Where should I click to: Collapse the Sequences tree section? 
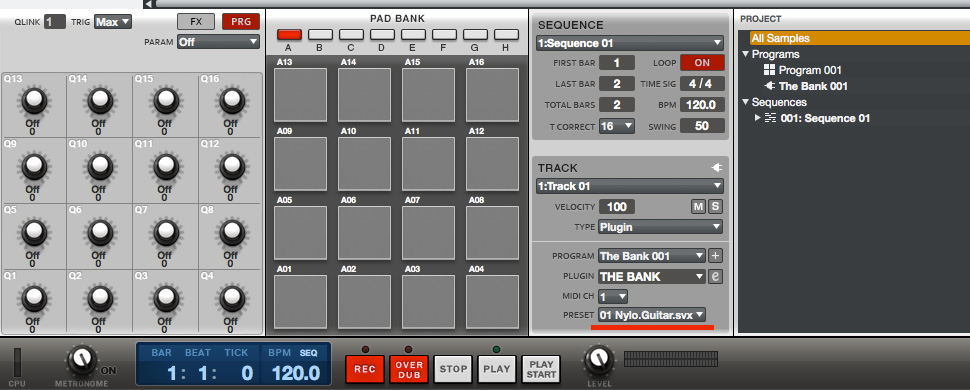[x=745, y=102]
